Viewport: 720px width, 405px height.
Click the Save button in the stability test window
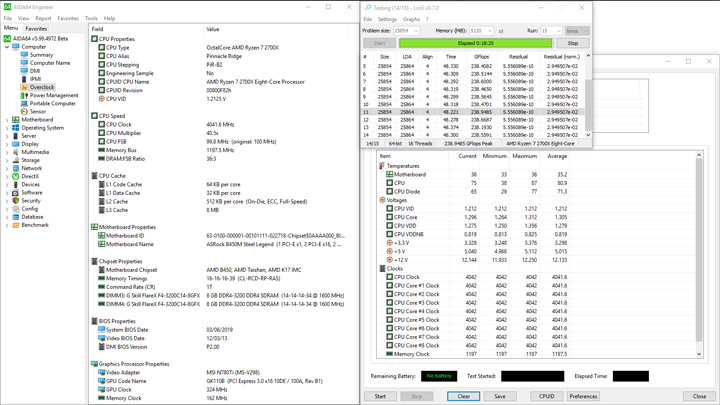(500, 396)
